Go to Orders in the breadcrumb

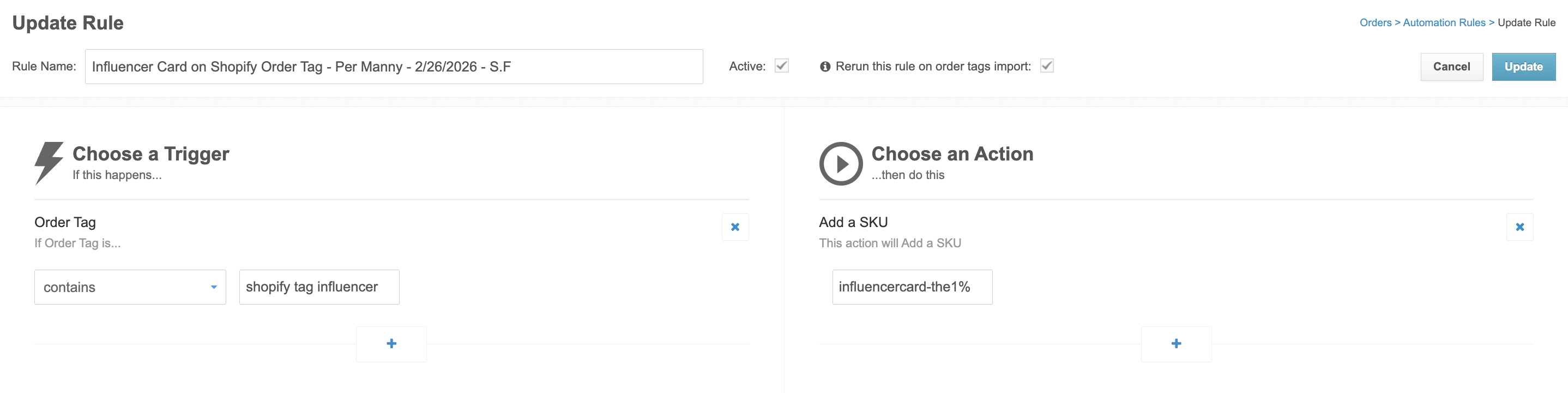(1375, 22)
